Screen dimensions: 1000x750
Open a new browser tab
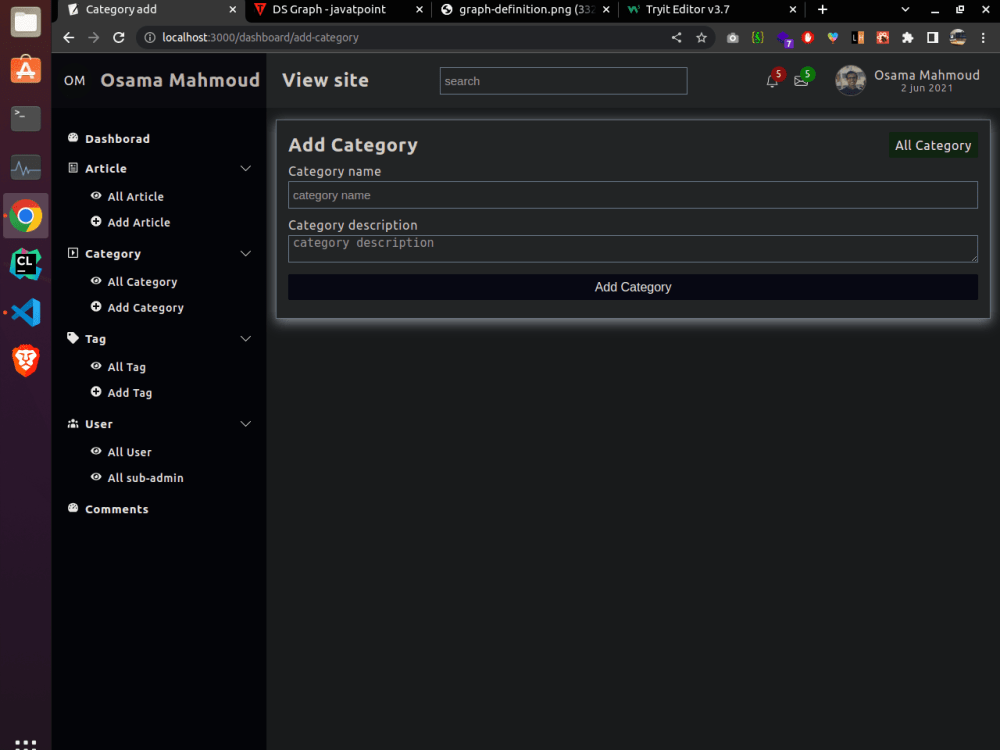pos(822,10)
